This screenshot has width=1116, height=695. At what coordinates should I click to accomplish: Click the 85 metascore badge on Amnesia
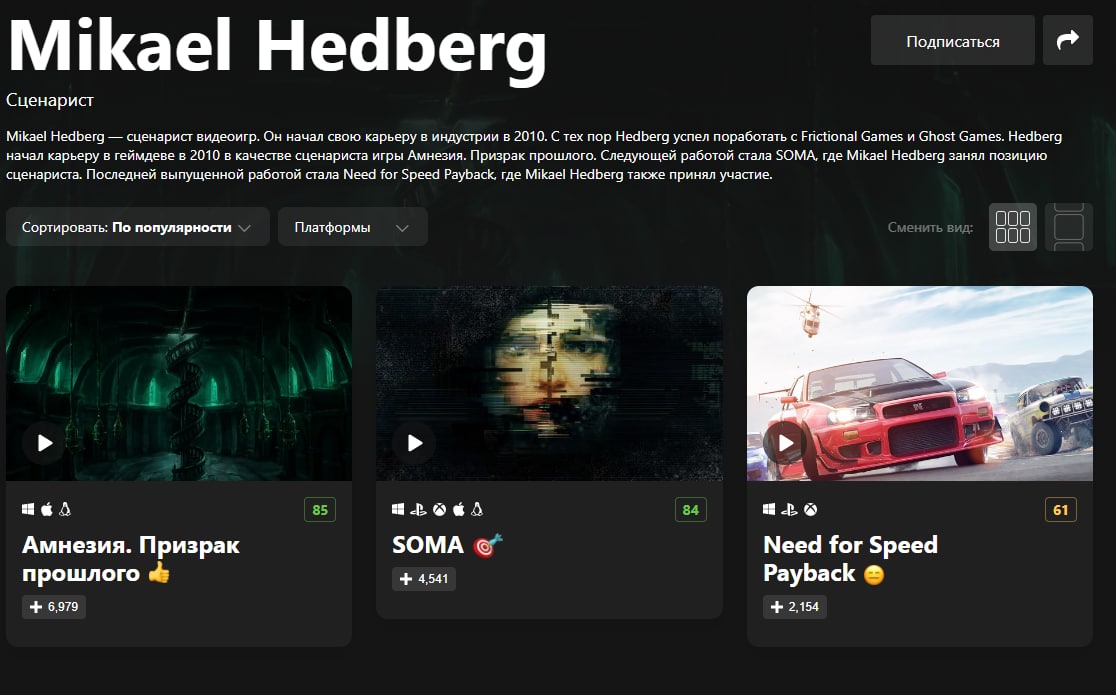320,510
